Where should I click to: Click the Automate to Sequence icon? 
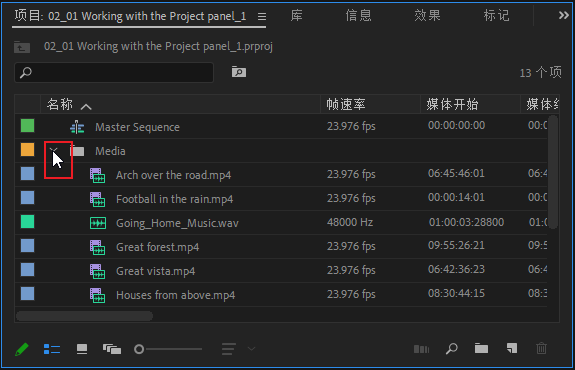point(421,349)
